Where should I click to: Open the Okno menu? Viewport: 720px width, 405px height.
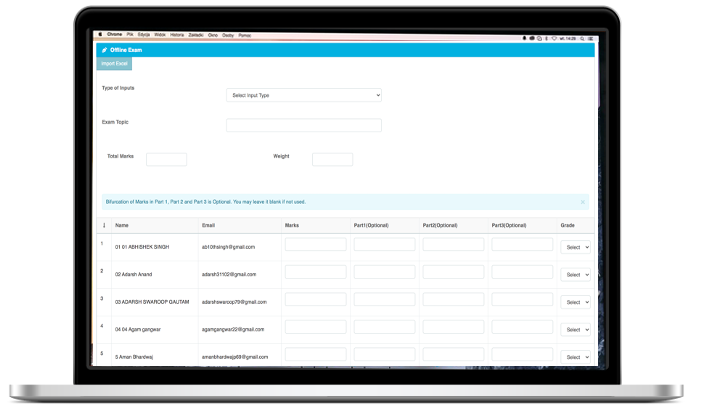(213, 35)
